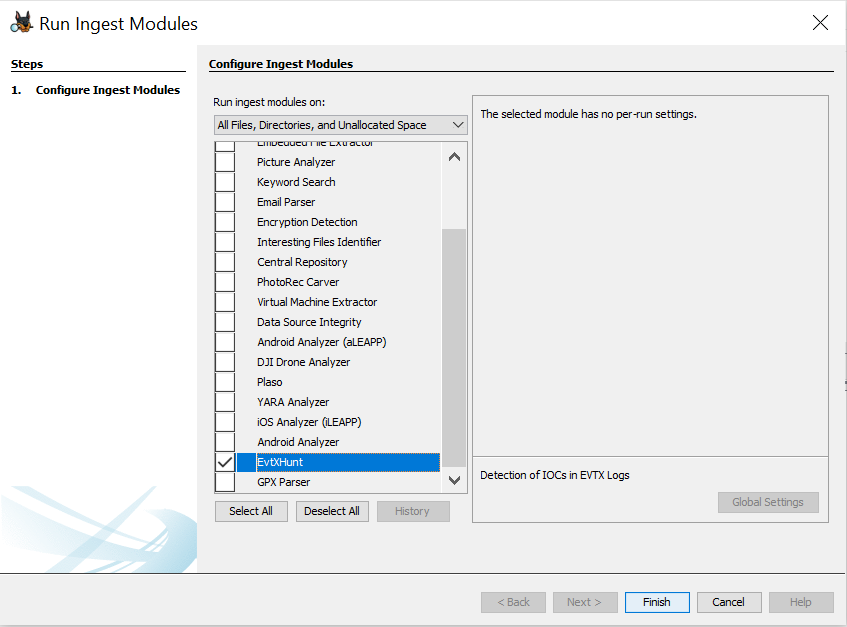
Task: Click the Autopsy dog logo icon
Action: (x=22, y=23)
